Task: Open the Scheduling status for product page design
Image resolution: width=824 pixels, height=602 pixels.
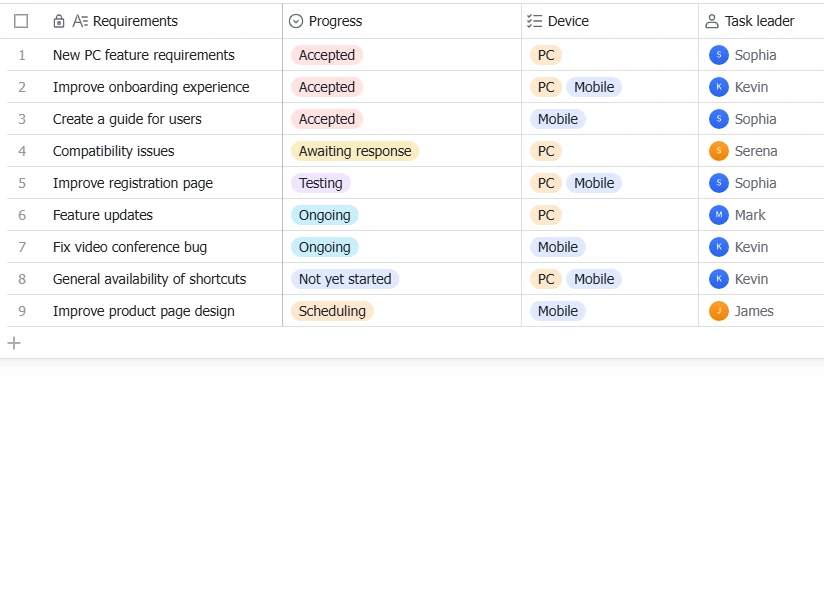Action: tap(332, 311)
